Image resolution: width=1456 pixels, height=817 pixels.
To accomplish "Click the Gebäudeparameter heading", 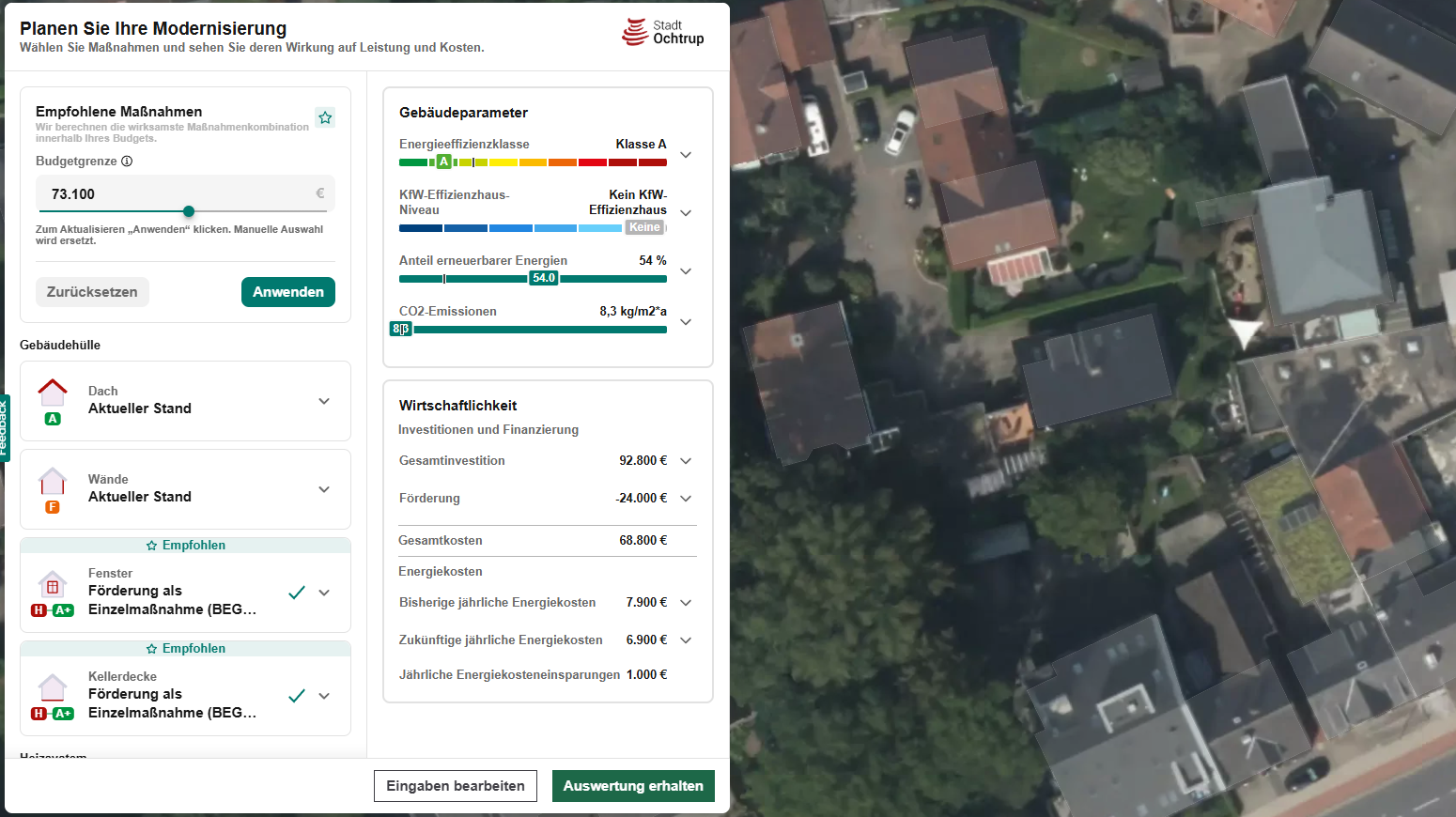I will (x=463, y=113).
